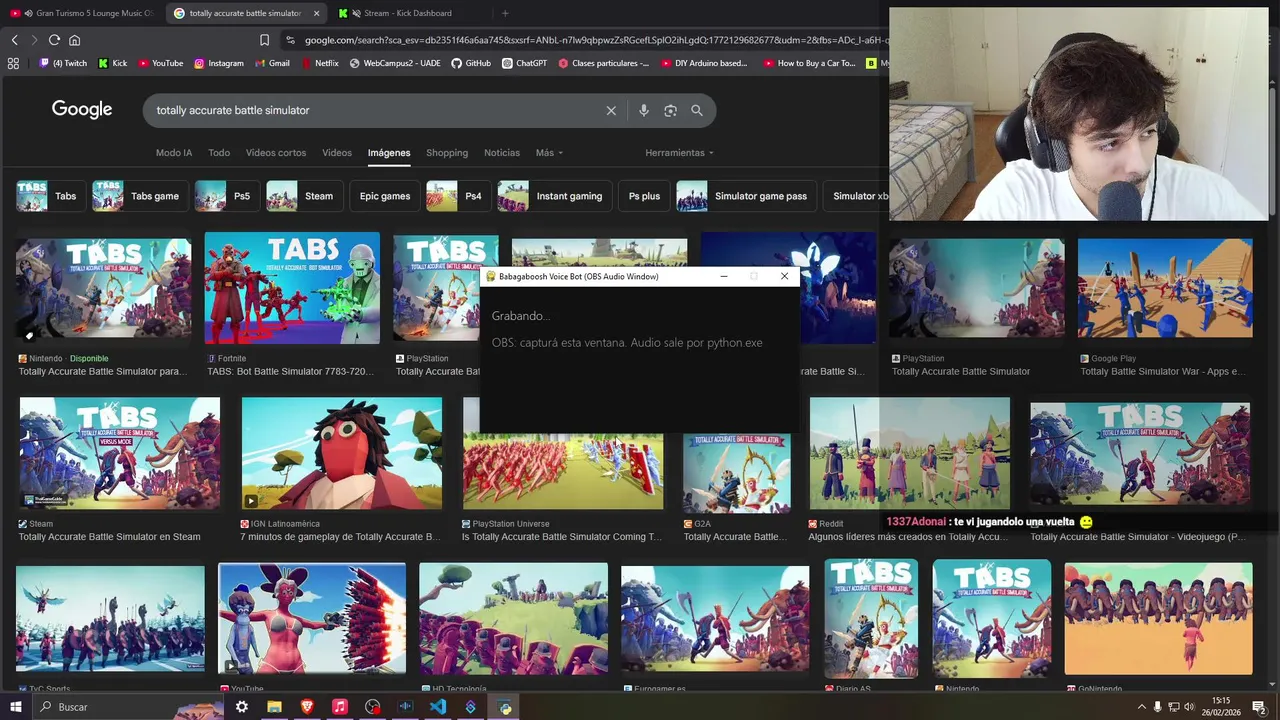Screen dimensions: 1280x720
Task: Open the Windows Start menu
Action: tap(14, 707)
